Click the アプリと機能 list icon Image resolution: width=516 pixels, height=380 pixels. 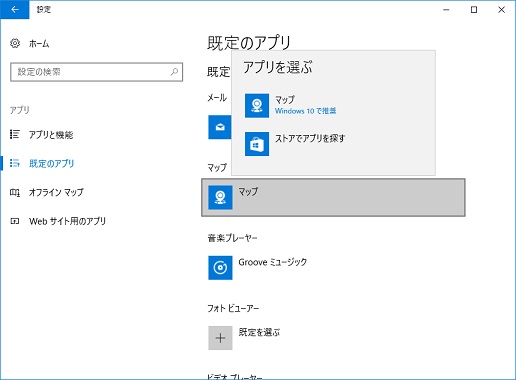[15, 134]
